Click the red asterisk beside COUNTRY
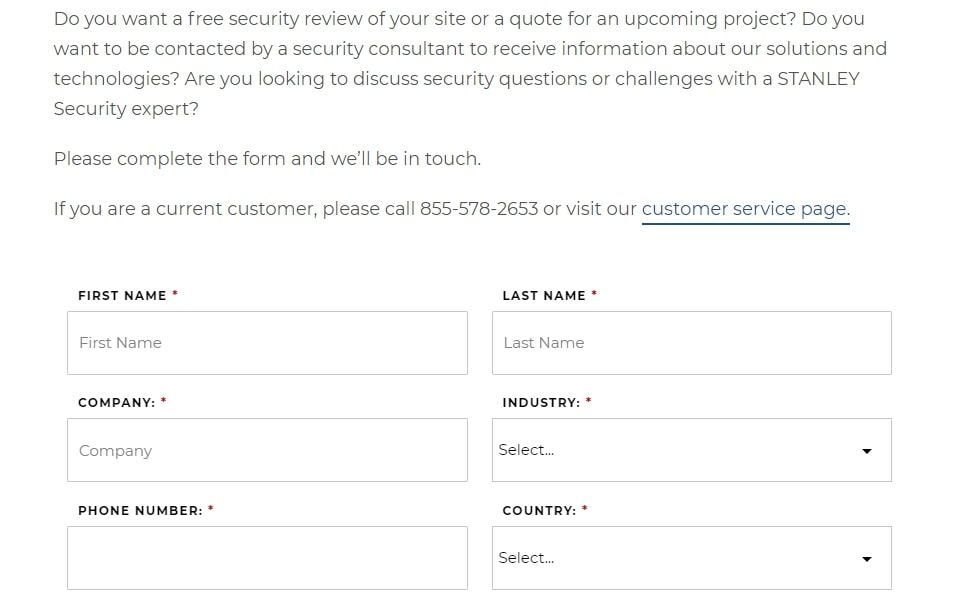955x602 pixels. [x=586, y=509]
